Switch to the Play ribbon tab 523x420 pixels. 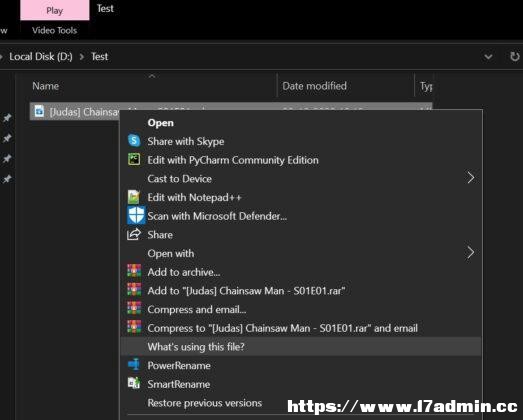tap(55, 10)
